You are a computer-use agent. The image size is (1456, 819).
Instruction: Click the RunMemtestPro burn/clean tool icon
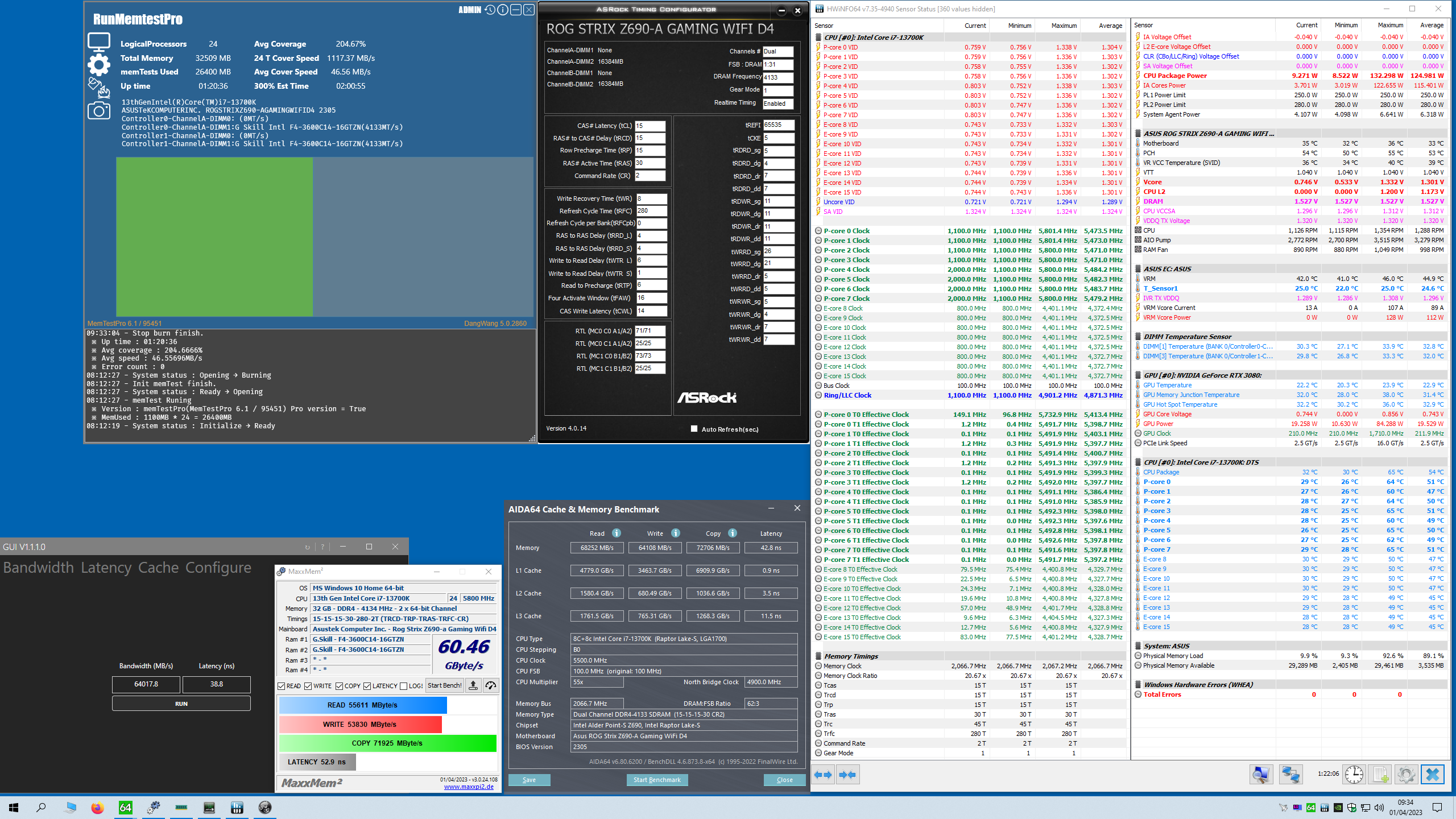tap(99, 88)
